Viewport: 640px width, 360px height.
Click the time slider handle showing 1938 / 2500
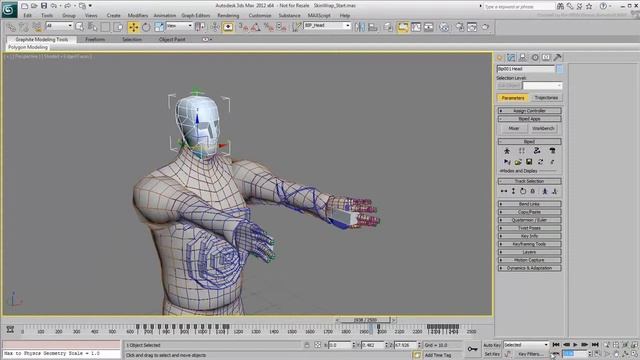click(365, 320)
